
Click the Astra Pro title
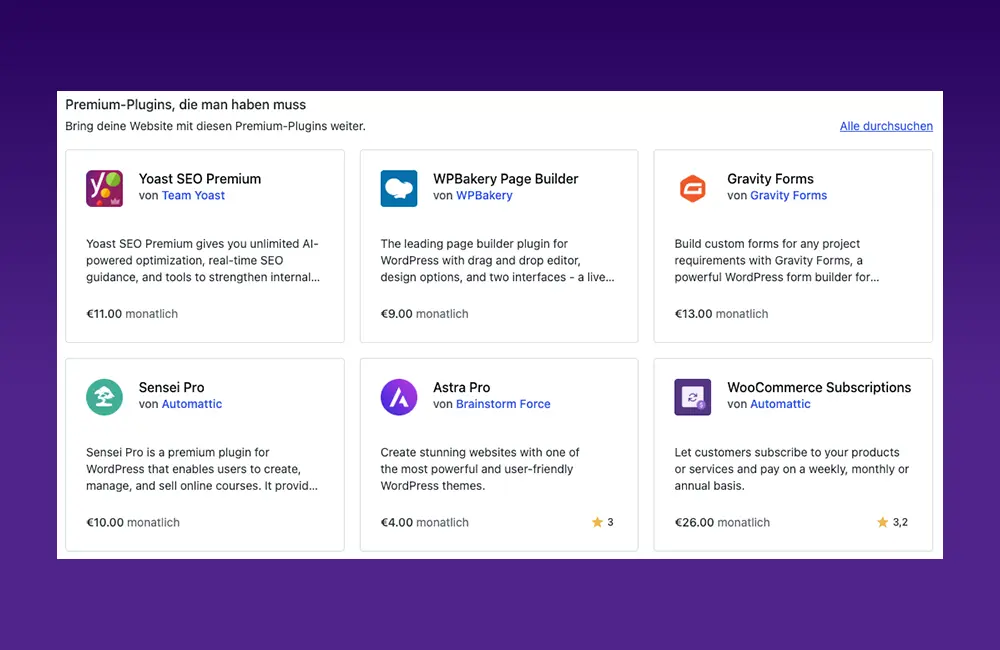pos(462,388)
